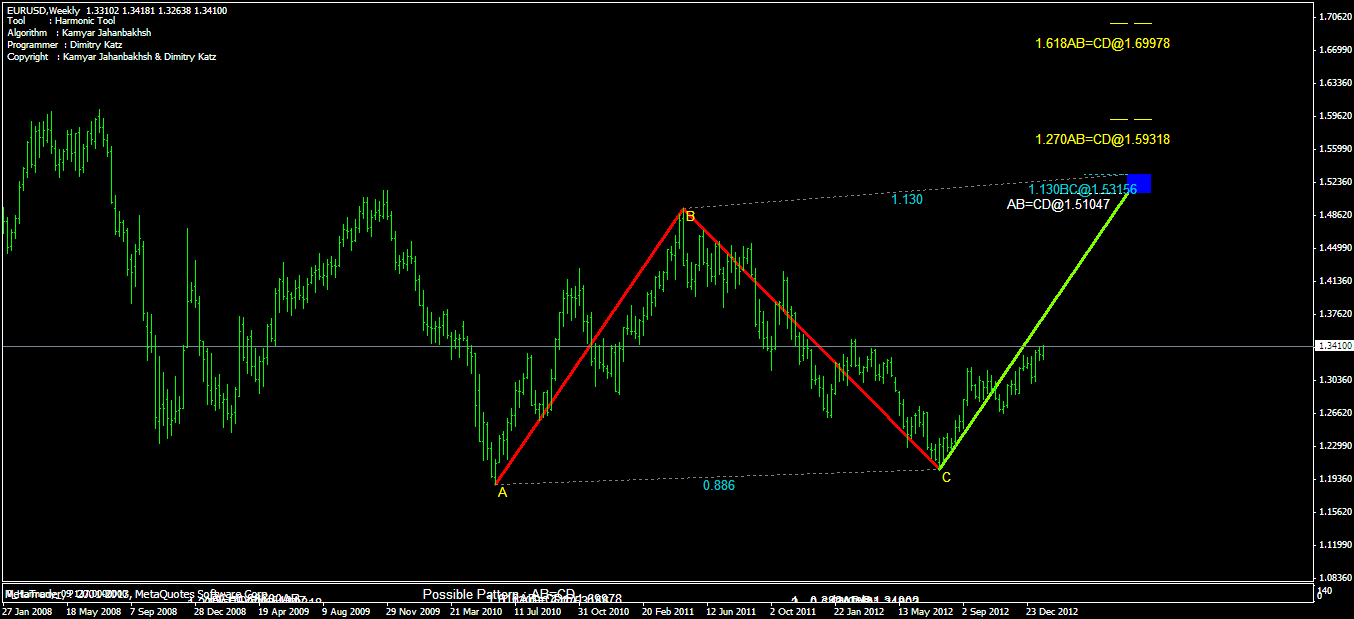Image resolution: width=1354 pixels, height=619 pixels.
Task: Click the 1.19360 price scale value
Action: pos(1335,479)
